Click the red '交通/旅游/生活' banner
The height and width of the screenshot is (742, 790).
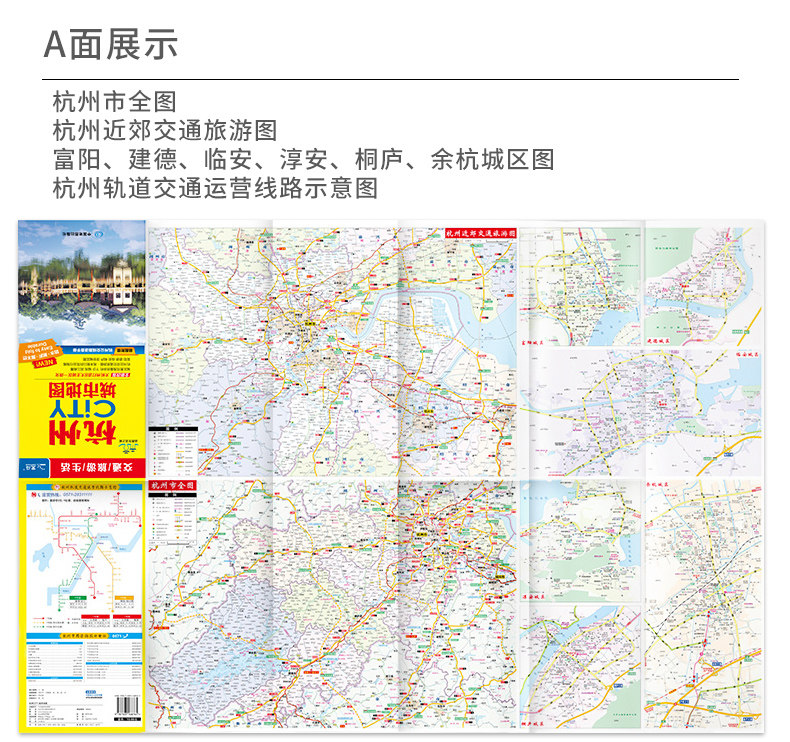click(82, 467)
